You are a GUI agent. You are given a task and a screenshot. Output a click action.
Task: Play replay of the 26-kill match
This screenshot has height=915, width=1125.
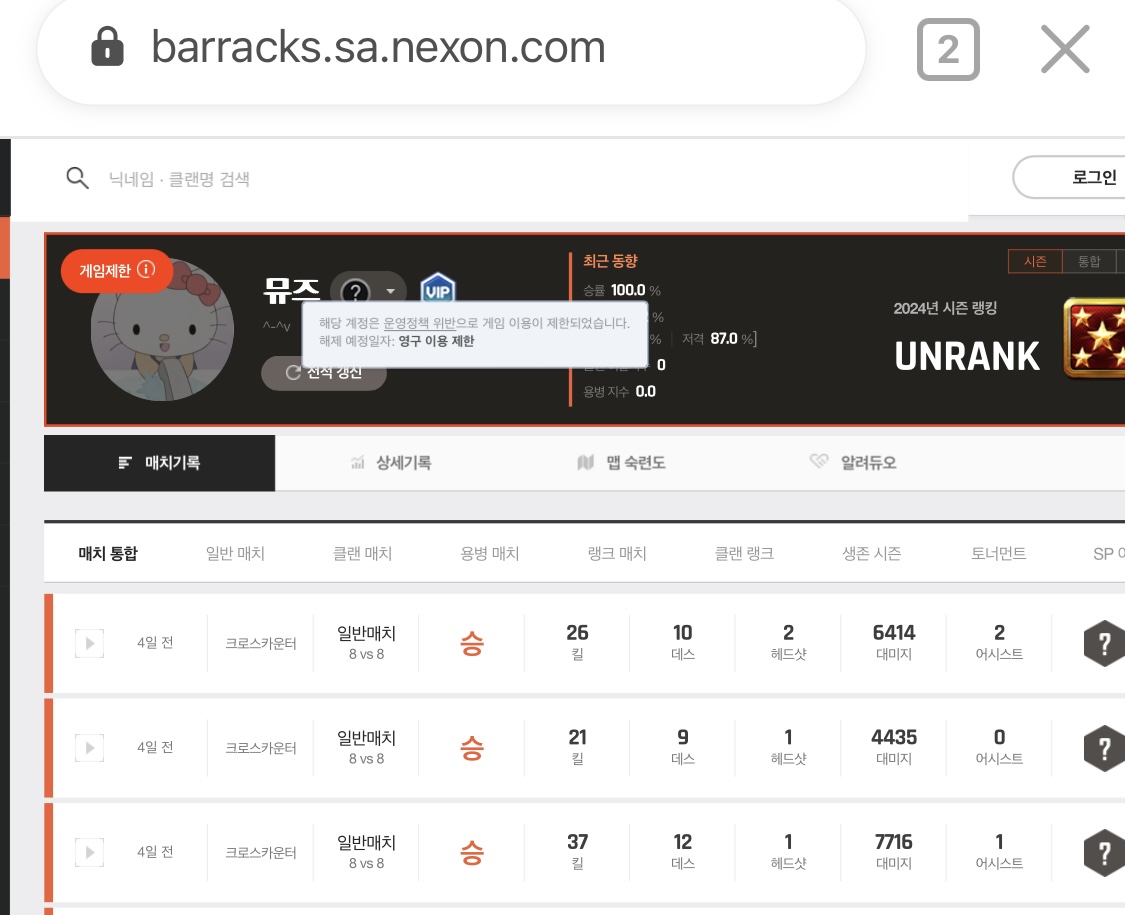(89, 643)
